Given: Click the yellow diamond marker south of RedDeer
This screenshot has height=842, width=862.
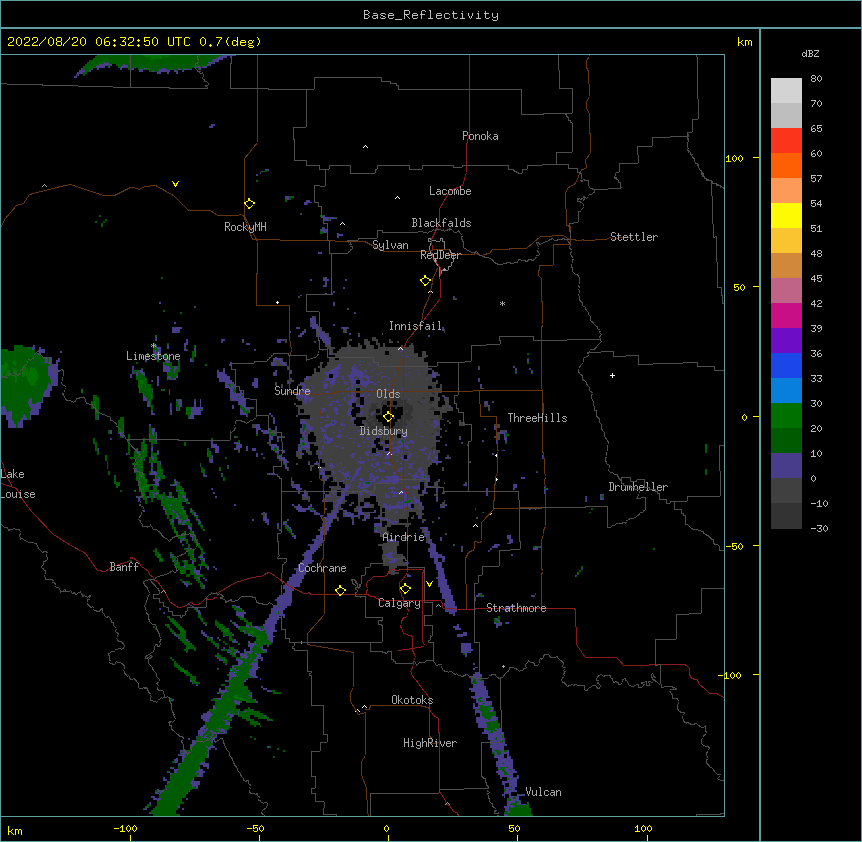Looking at the screenshot, I should [425, 281].
